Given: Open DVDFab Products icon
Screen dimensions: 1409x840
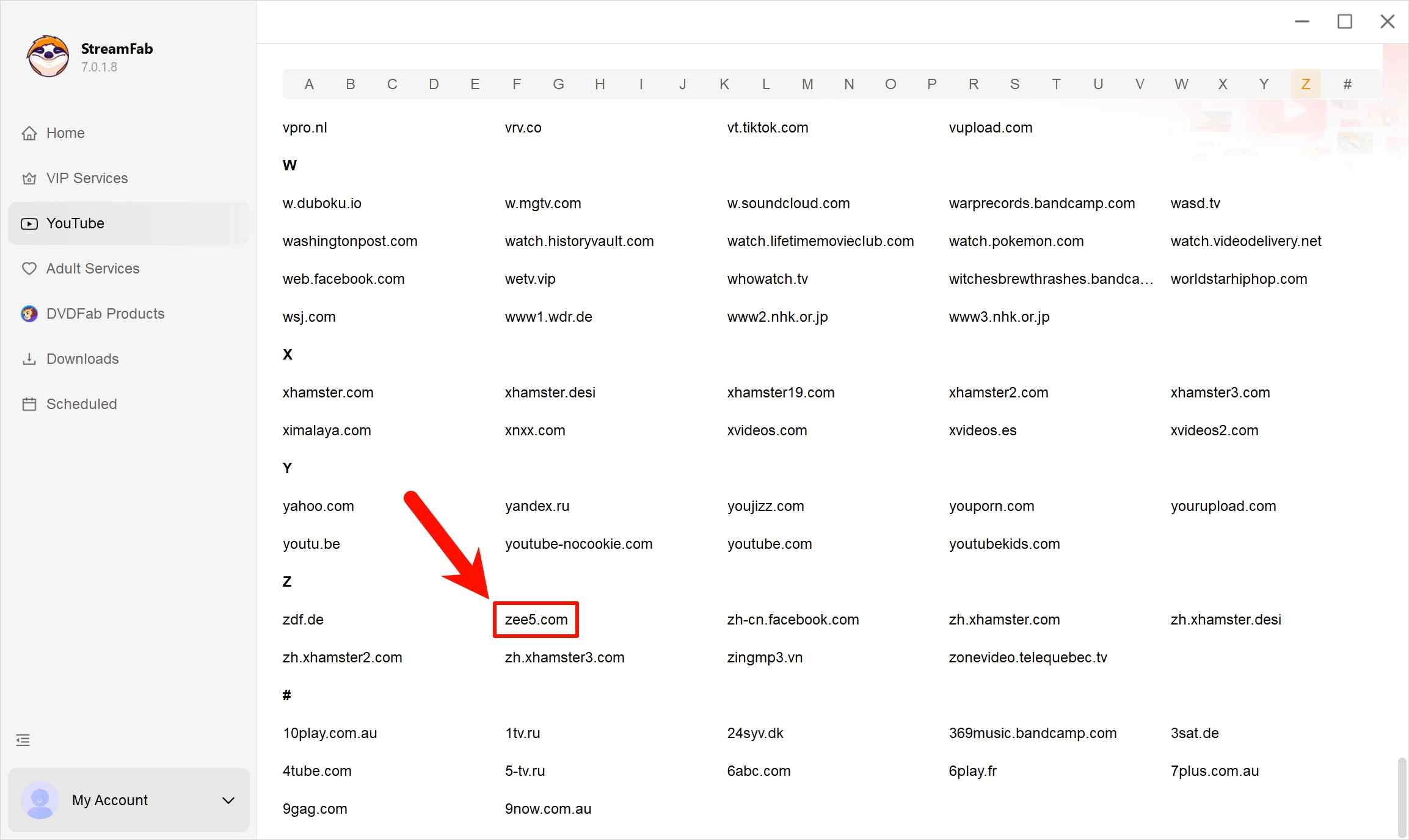Looking at the screenshot, I should pos(29,314).
